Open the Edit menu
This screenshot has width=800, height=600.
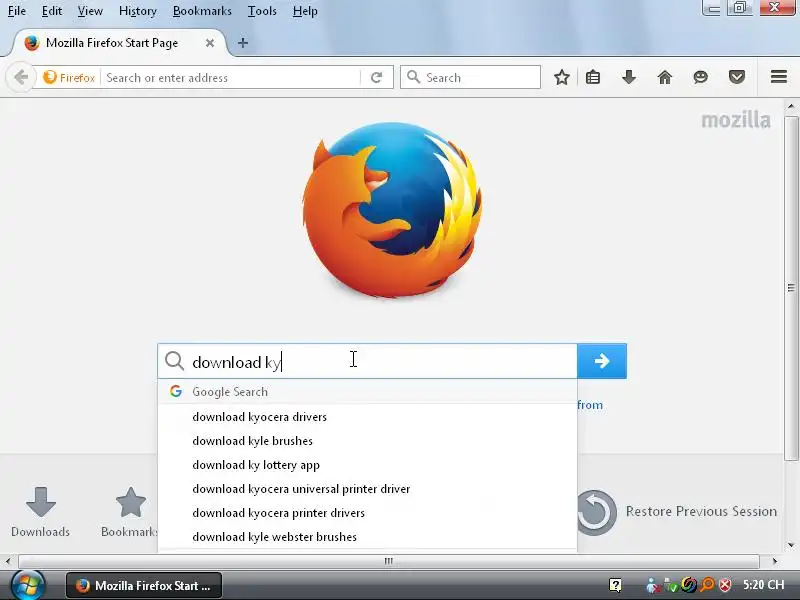point(52,11)
